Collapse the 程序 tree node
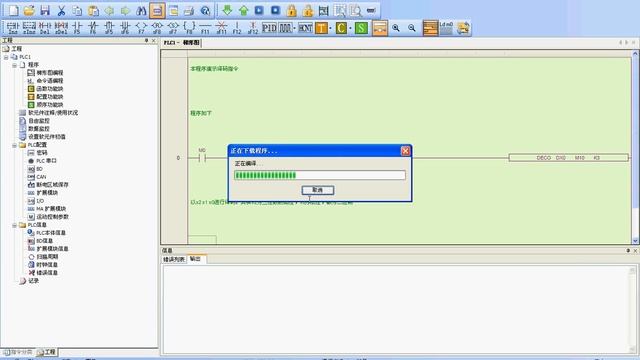Image resolution: width=640 pixels, height=360 pixels. (14, 65)
